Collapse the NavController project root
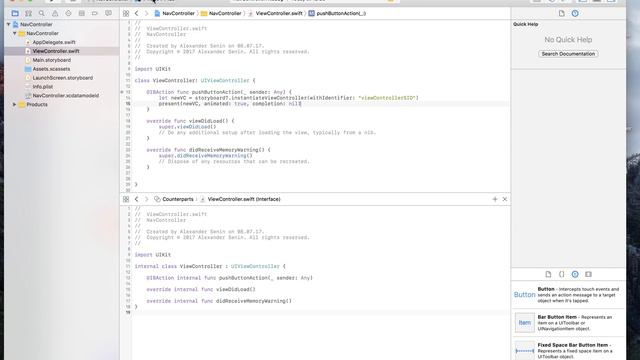This screenshot has height=360, width=640. 9,24
